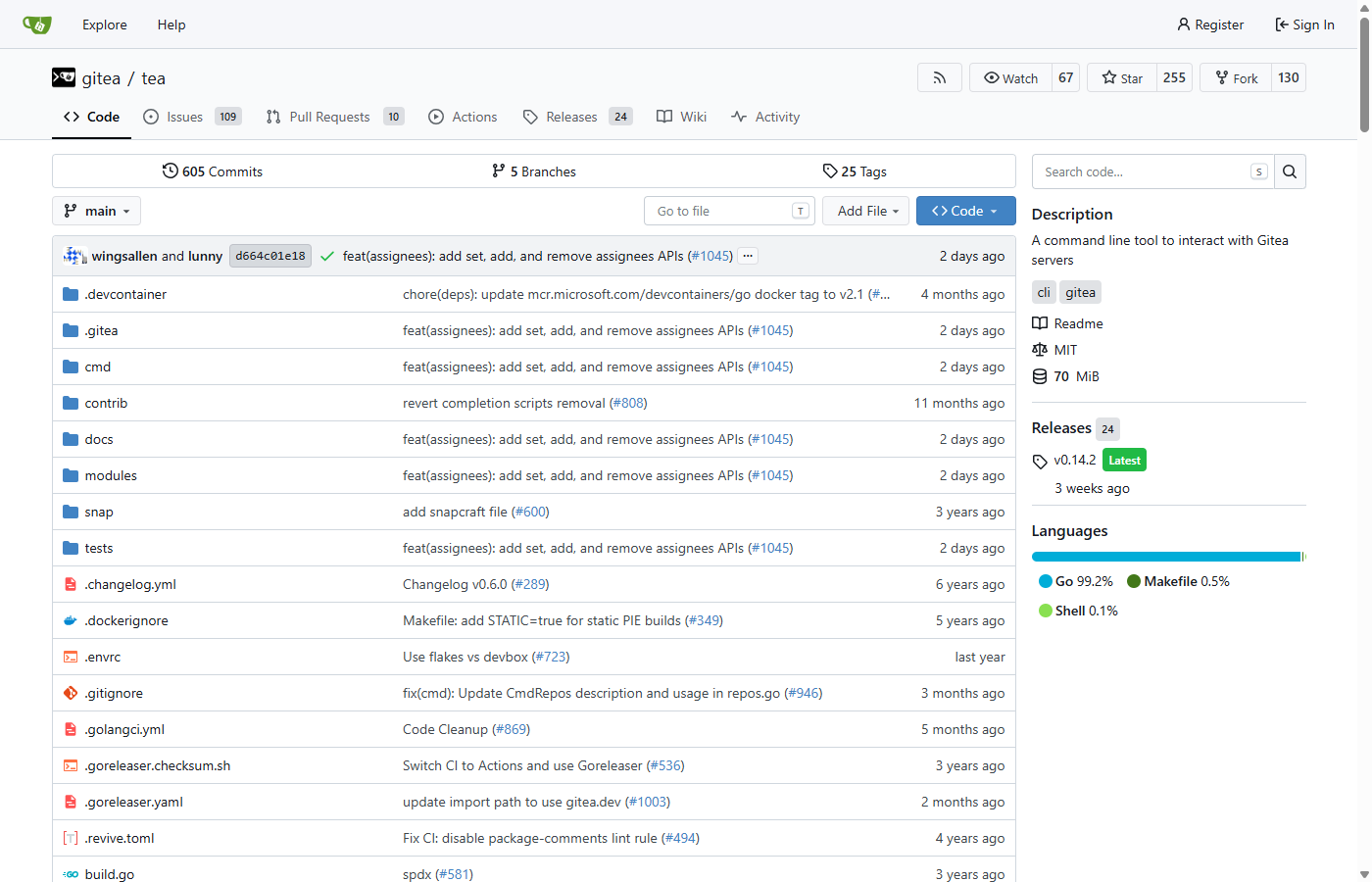Expand the Add File dropdown
Viewport: 1372px width, 882px height.
867,211
